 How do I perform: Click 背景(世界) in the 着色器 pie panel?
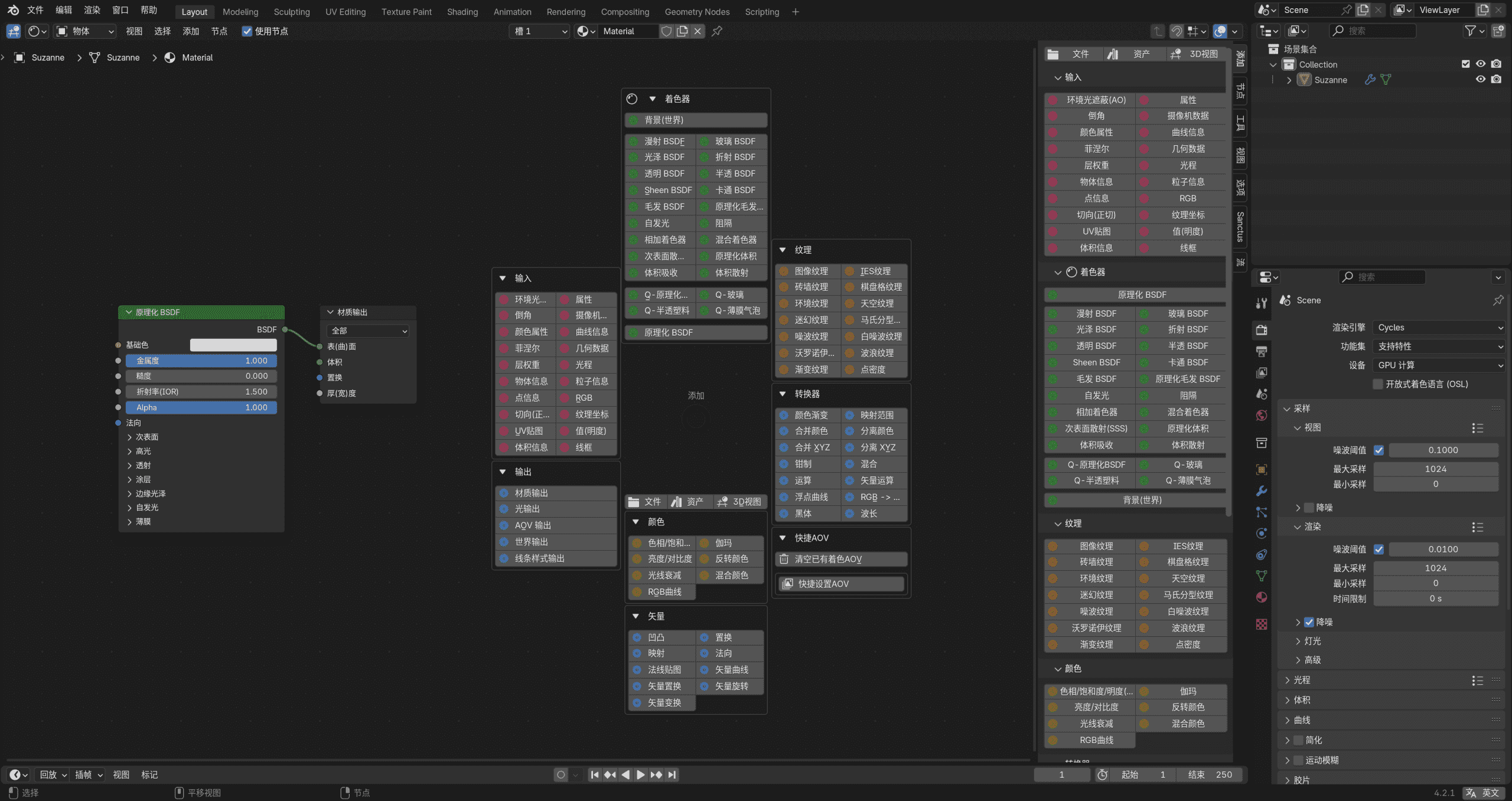coord(696,120)
